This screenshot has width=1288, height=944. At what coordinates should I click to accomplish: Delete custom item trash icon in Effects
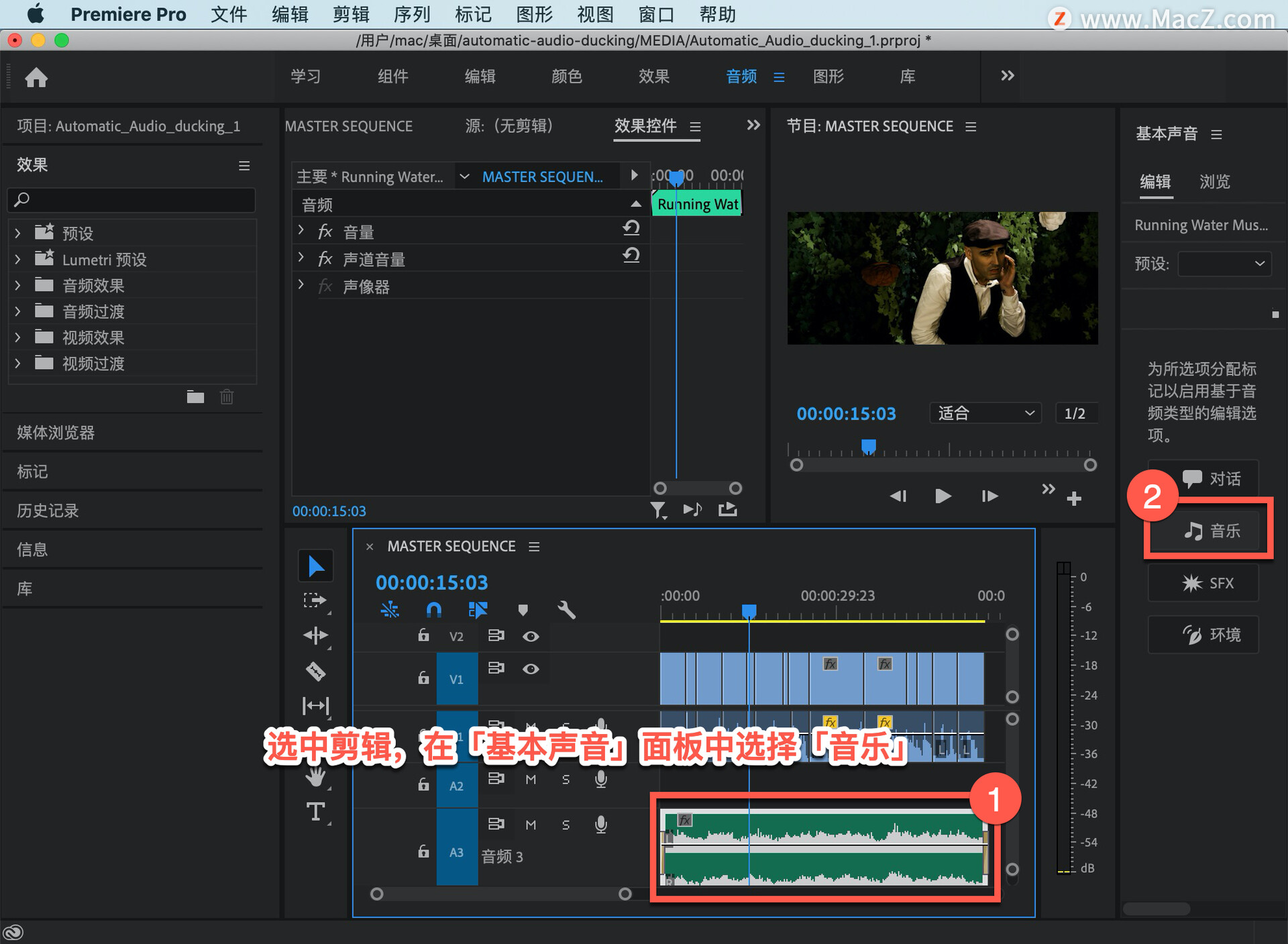[227, 397]
